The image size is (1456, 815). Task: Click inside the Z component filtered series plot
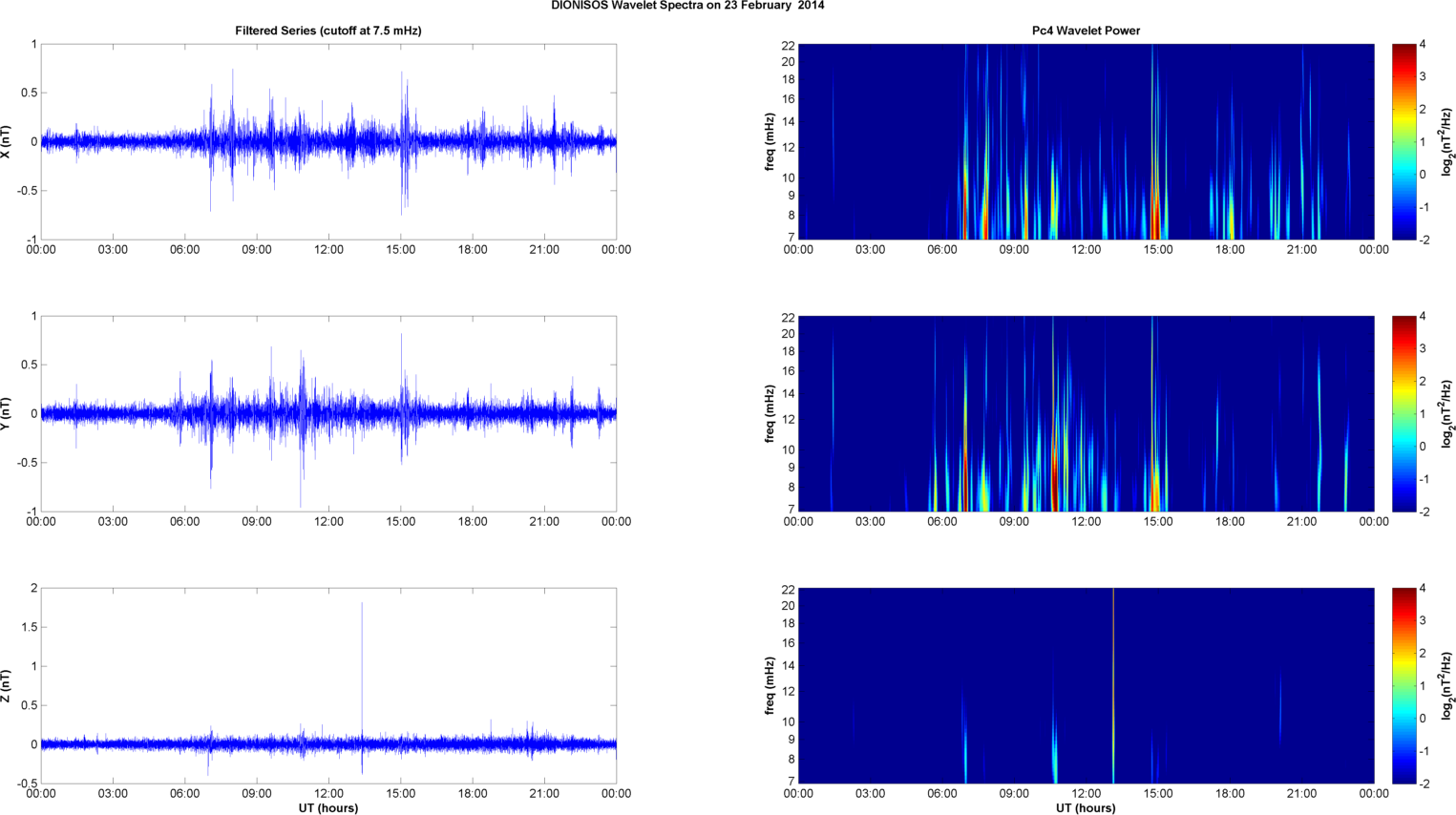click(328, 685)
